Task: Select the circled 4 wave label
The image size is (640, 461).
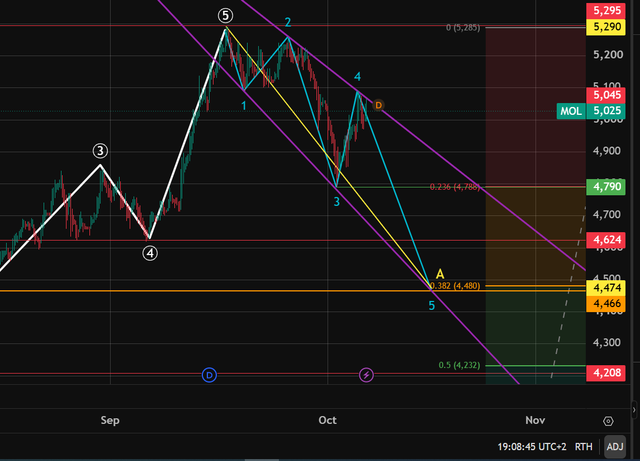Action: (150, 253)
